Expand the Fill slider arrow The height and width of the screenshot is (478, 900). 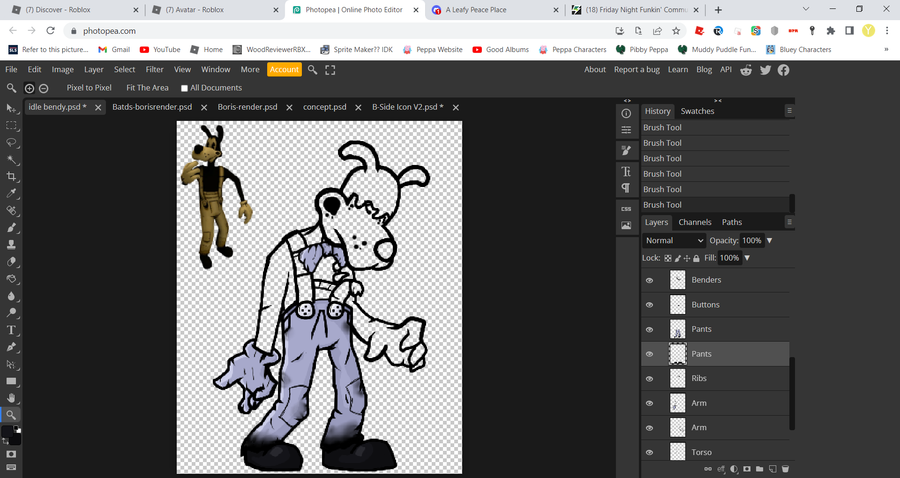[x=747, y=258]
